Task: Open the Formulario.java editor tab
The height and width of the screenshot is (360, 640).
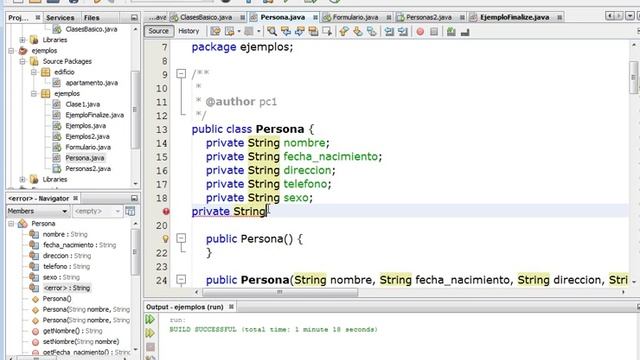Action: (x=355, y=17)
